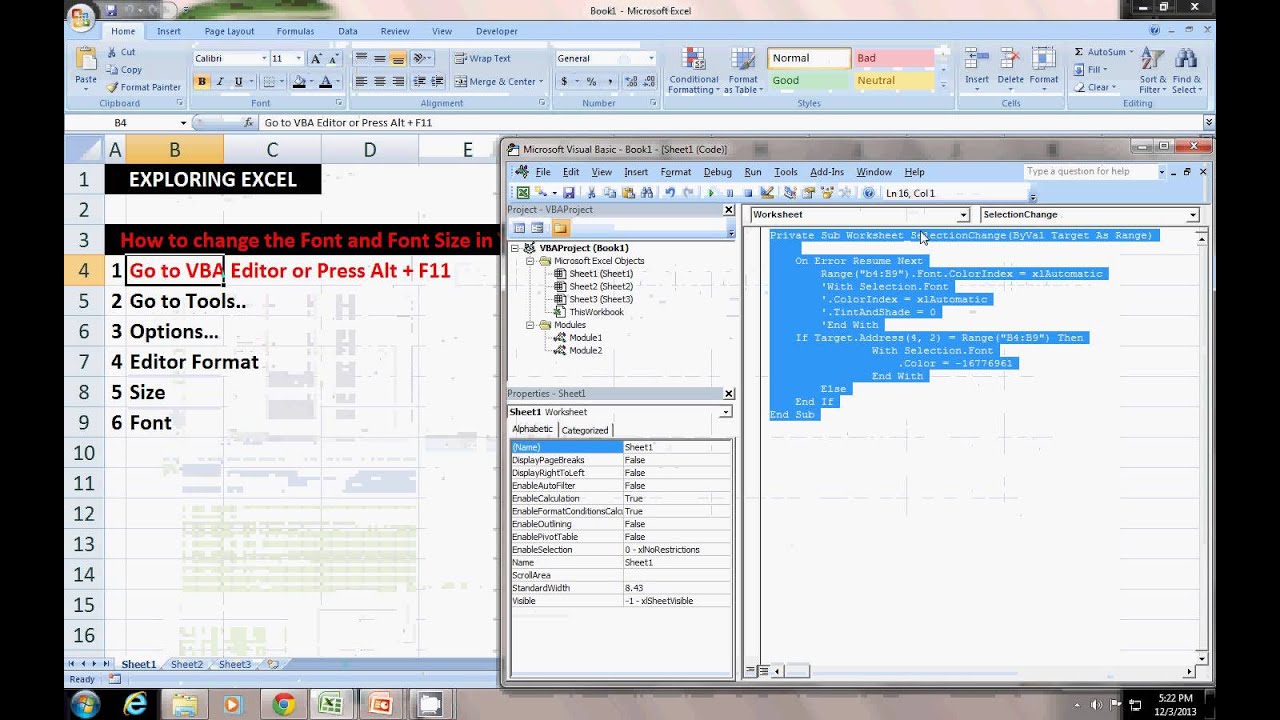Screen dimensions: 1280x720
Task: Toggle Center alignment in ribbon
Action: 380,82
